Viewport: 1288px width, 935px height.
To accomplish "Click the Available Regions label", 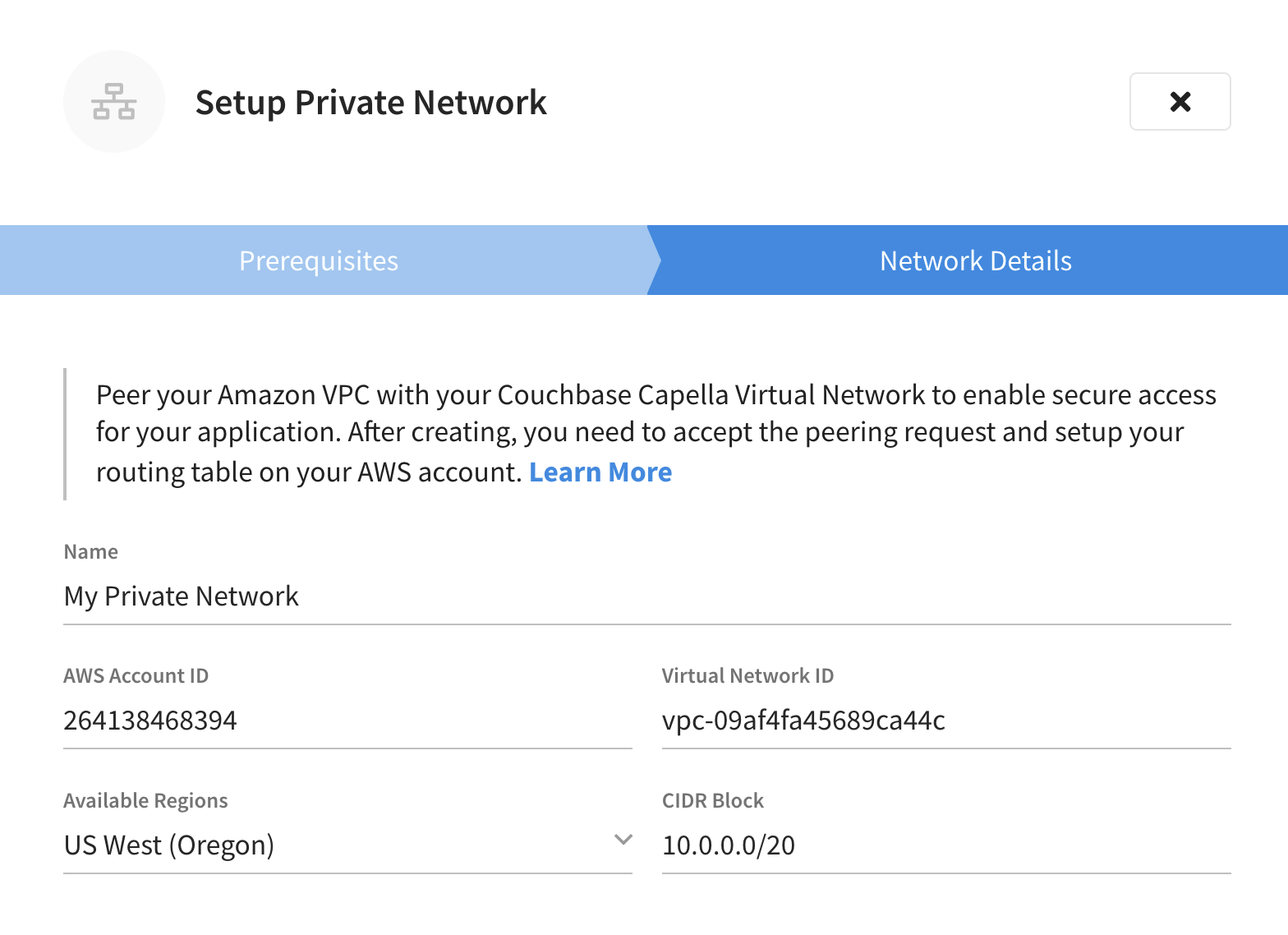I will pyautogui.click(x=146, y=801).
